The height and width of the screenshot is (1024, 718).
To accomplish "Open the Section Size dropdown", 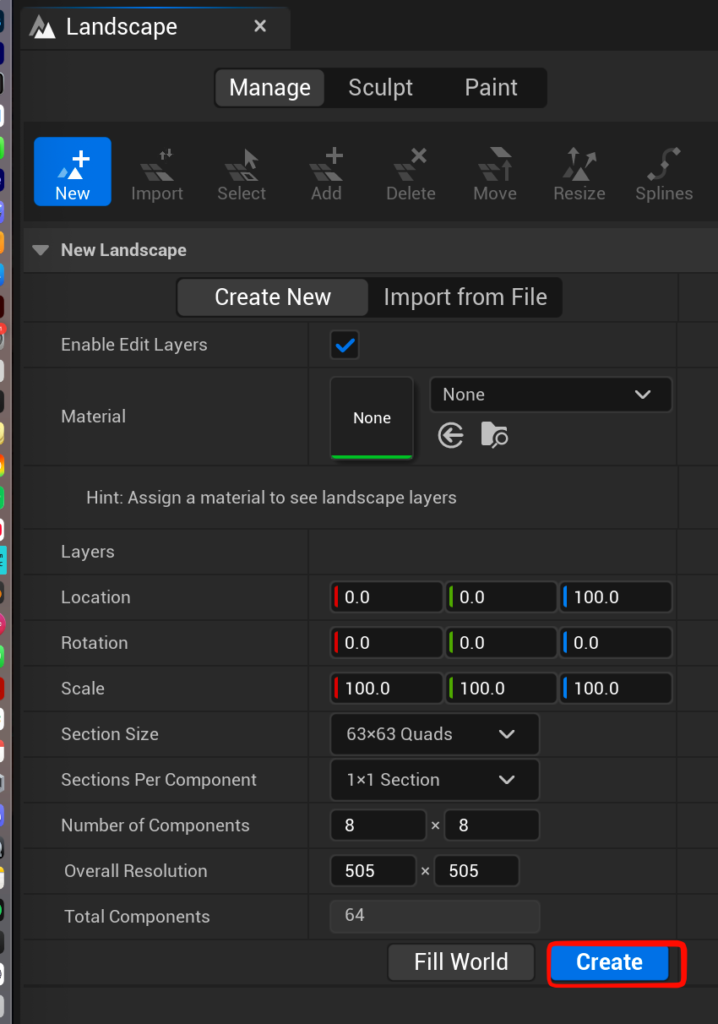I will [434, 734].
